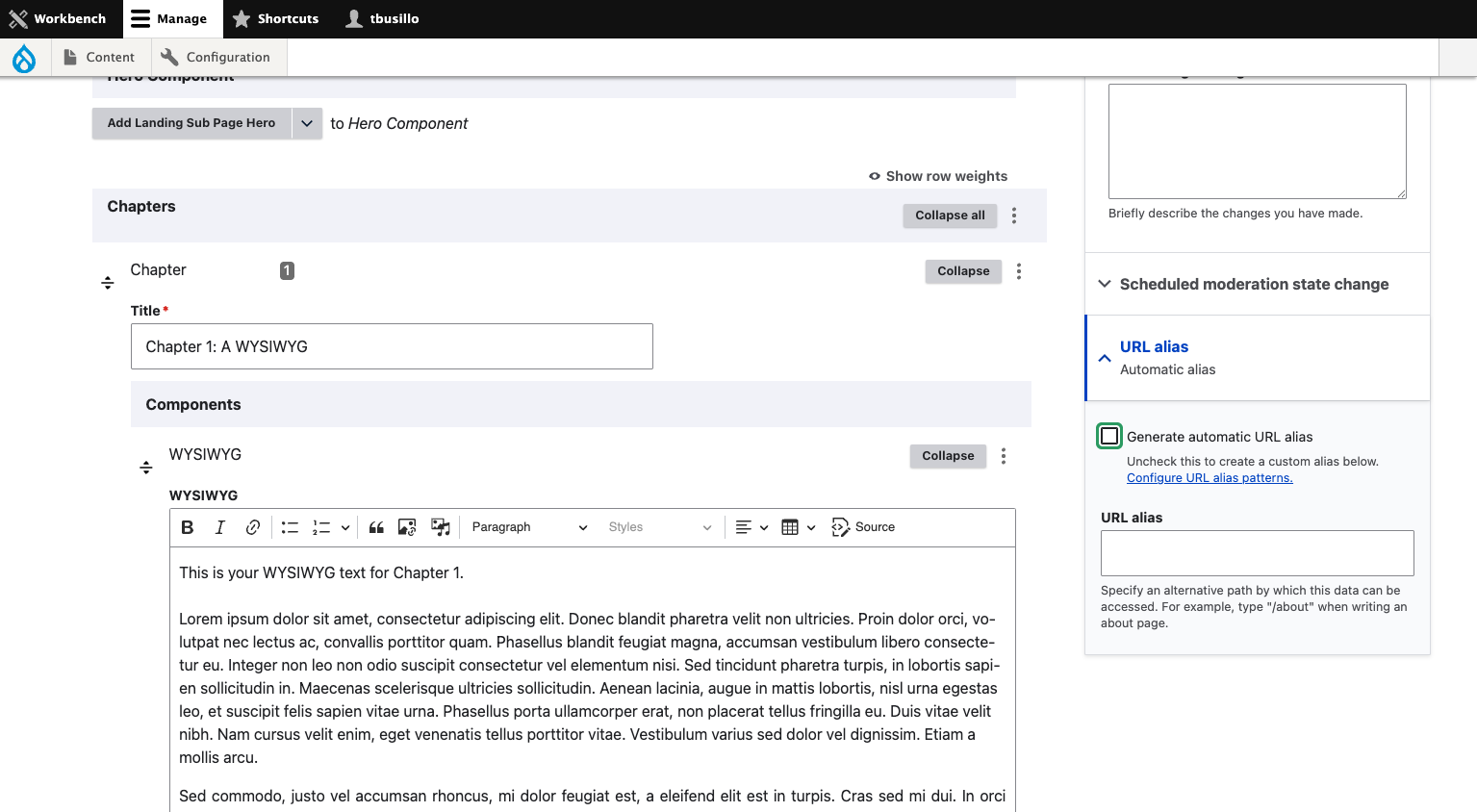Grab the WYSIWYG component drag handle

pos(146,468)
